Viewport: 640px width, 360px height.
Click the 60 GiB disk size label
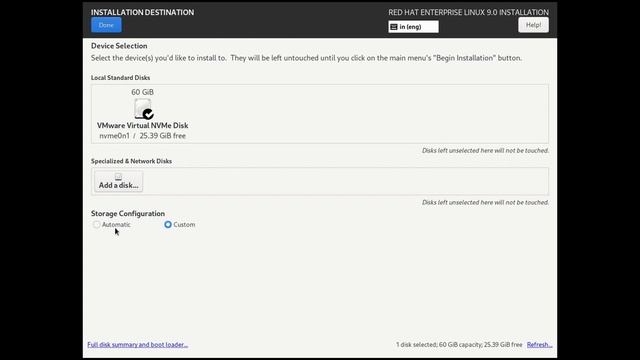(x=142, y=92)
